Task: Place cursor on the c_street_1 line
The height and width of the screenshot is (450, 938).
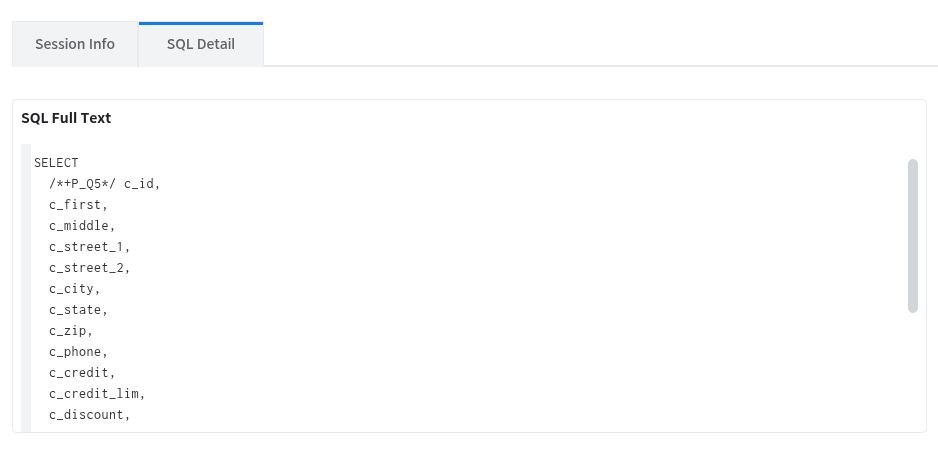Action: 89,246
